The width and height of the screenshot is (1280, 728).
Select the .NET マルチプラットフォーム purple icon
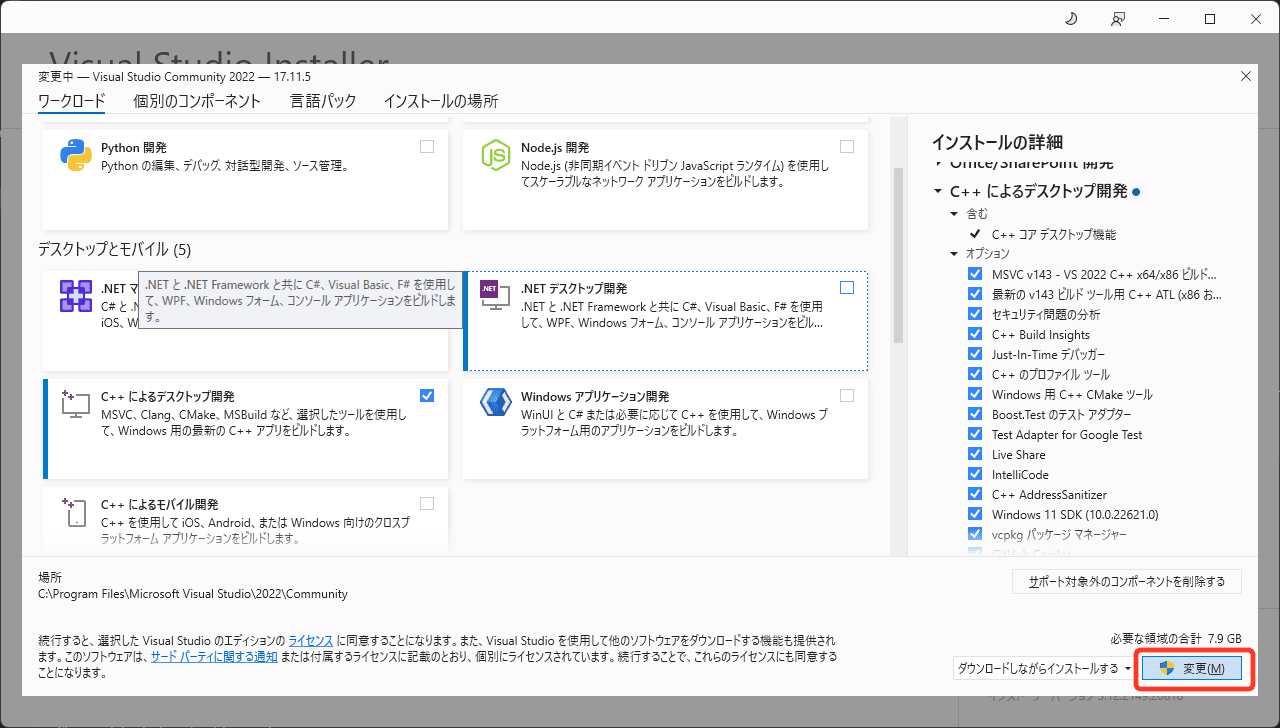(75, 295)
